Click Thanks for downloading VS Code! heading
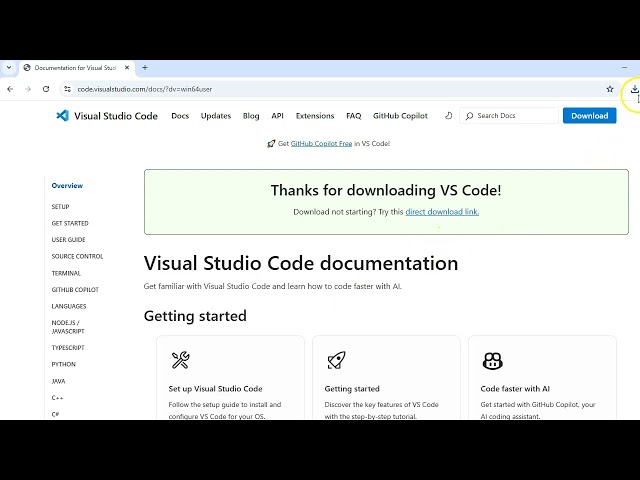Screen dimensions: 640x480 (386, 190)
